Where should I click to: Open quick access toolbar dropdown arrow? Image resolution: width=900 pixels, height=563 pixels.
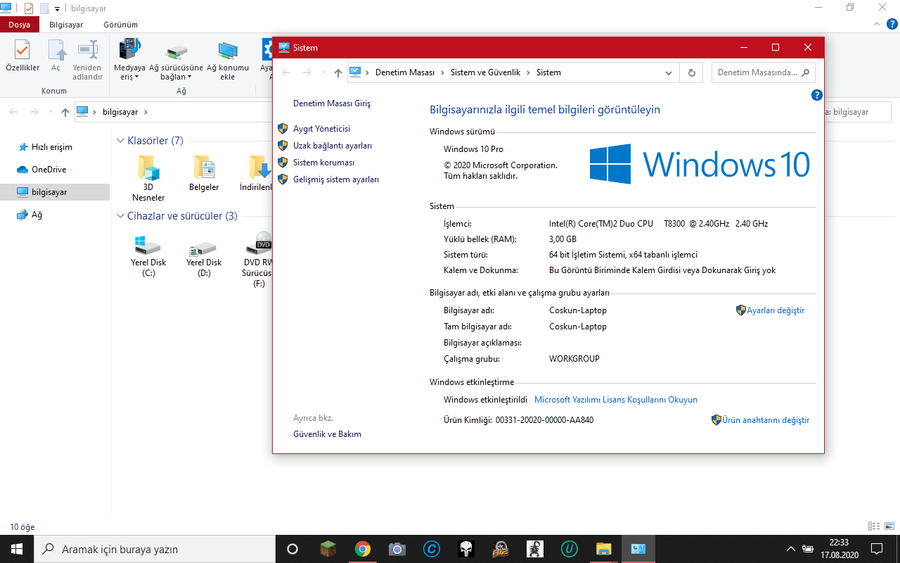coord(57,9)
